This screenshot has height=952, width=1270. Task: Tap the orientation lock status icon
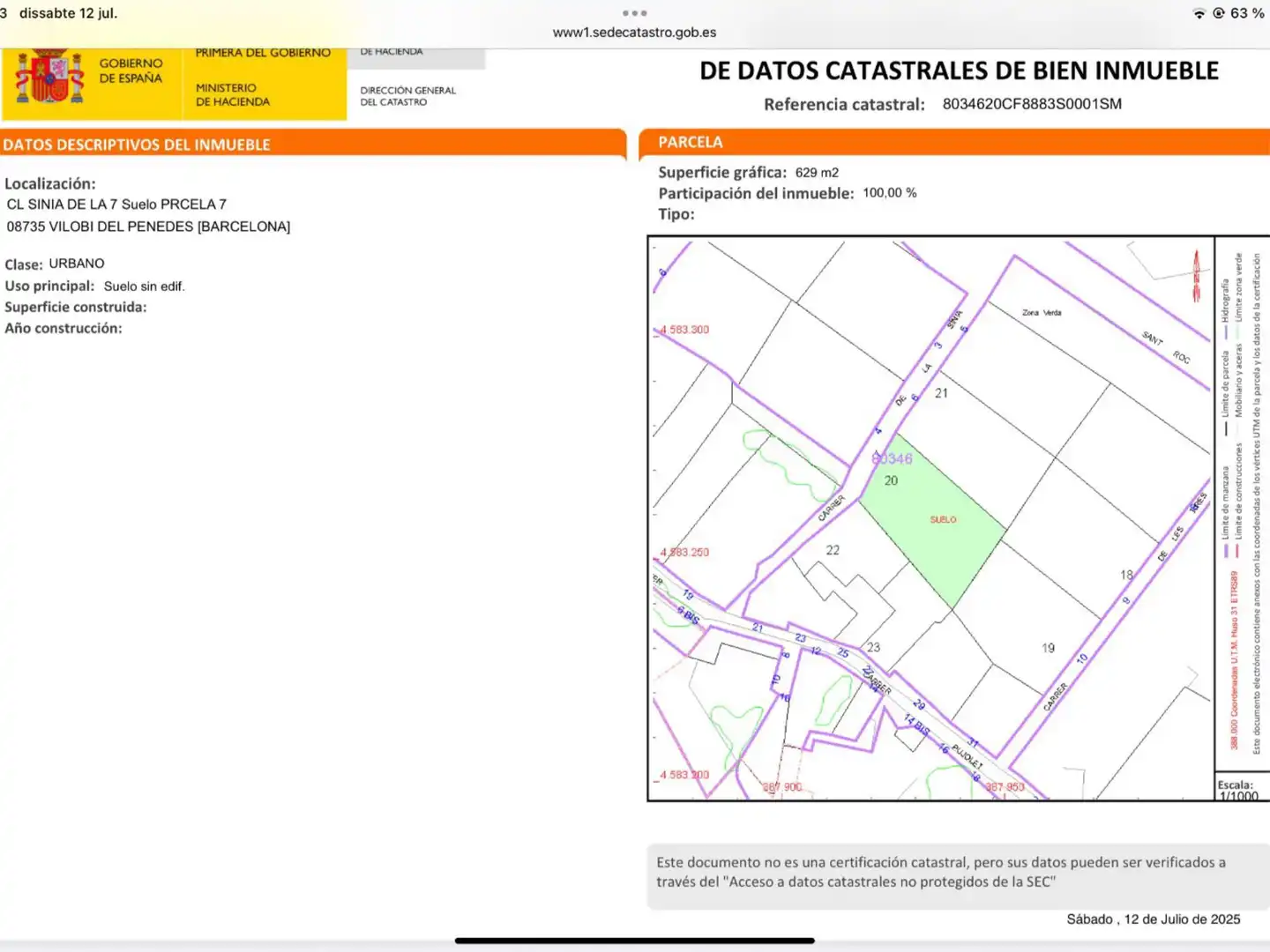pos(1219,13)
